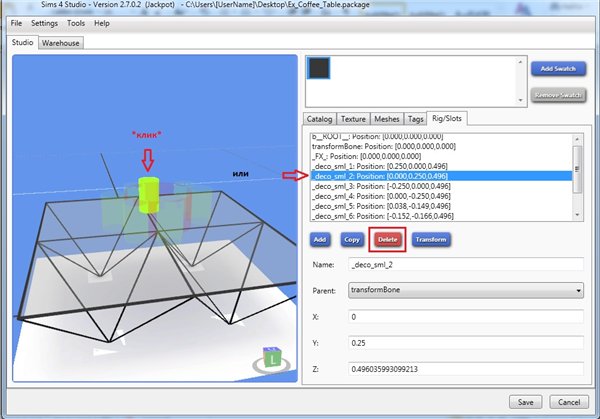Open the Meshes tab
This screenshot has height=419, width=600.
[387, 119]
